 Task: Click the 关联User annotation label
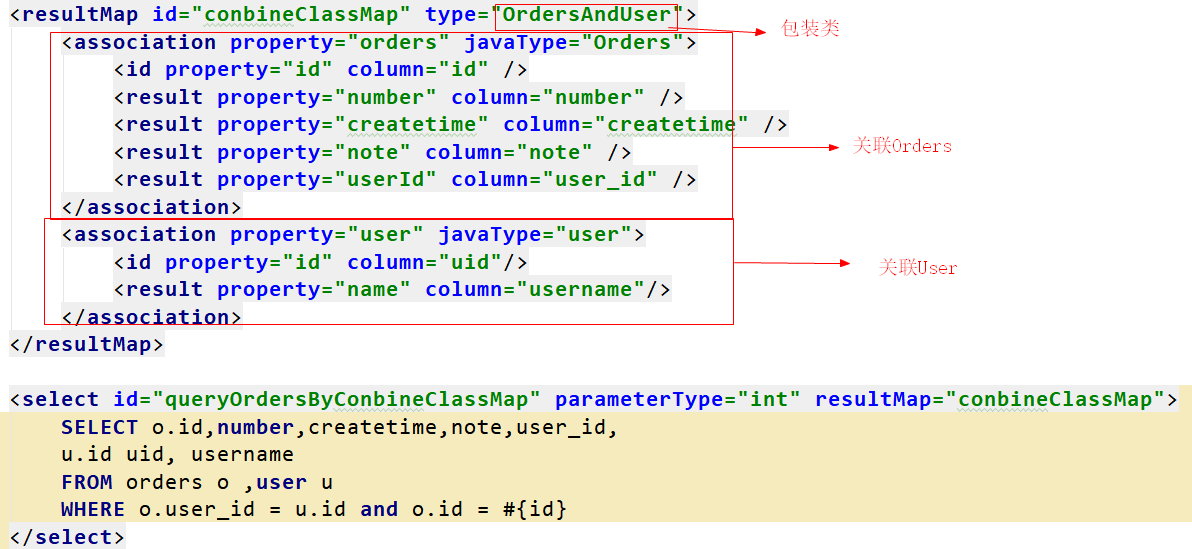coord(918,268)
